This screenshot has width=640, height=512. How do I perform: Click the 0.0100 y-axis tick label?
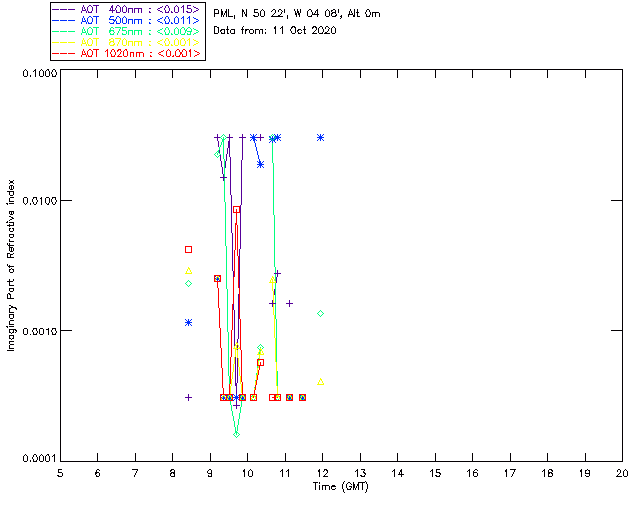pyautogui.click(x=39, y=201)
